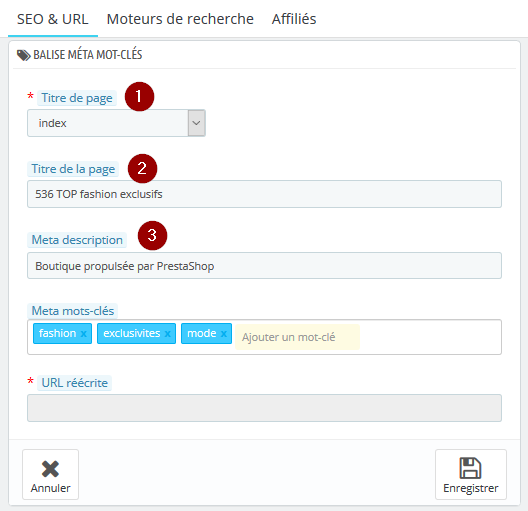This screenshot has width=528, height=511.
Task: Click into the Meta description field
Action: [264, 266]
